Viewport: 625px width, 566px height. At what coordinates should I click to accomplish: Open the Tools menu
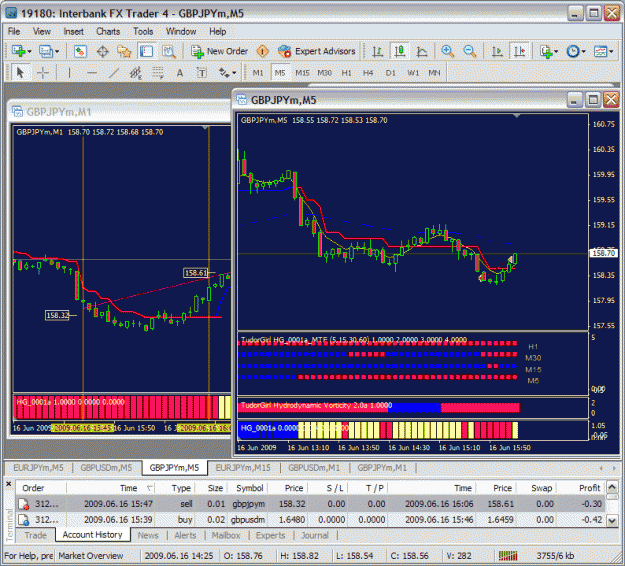tap(143, 31)
